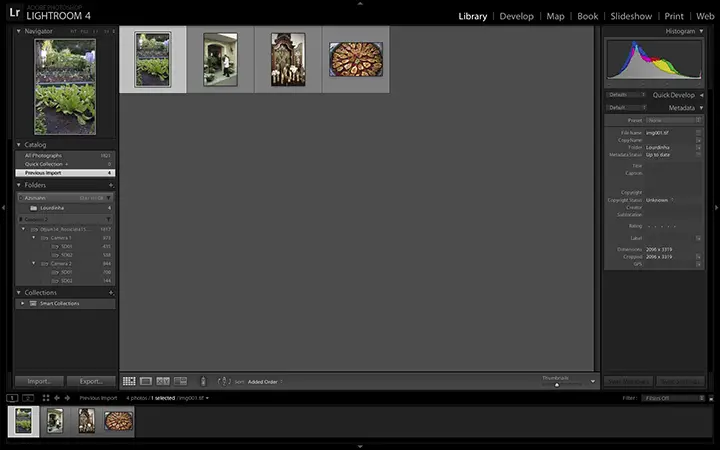Open the toolbar content dropdown arrow
The image size is (720, 450).
593,382
